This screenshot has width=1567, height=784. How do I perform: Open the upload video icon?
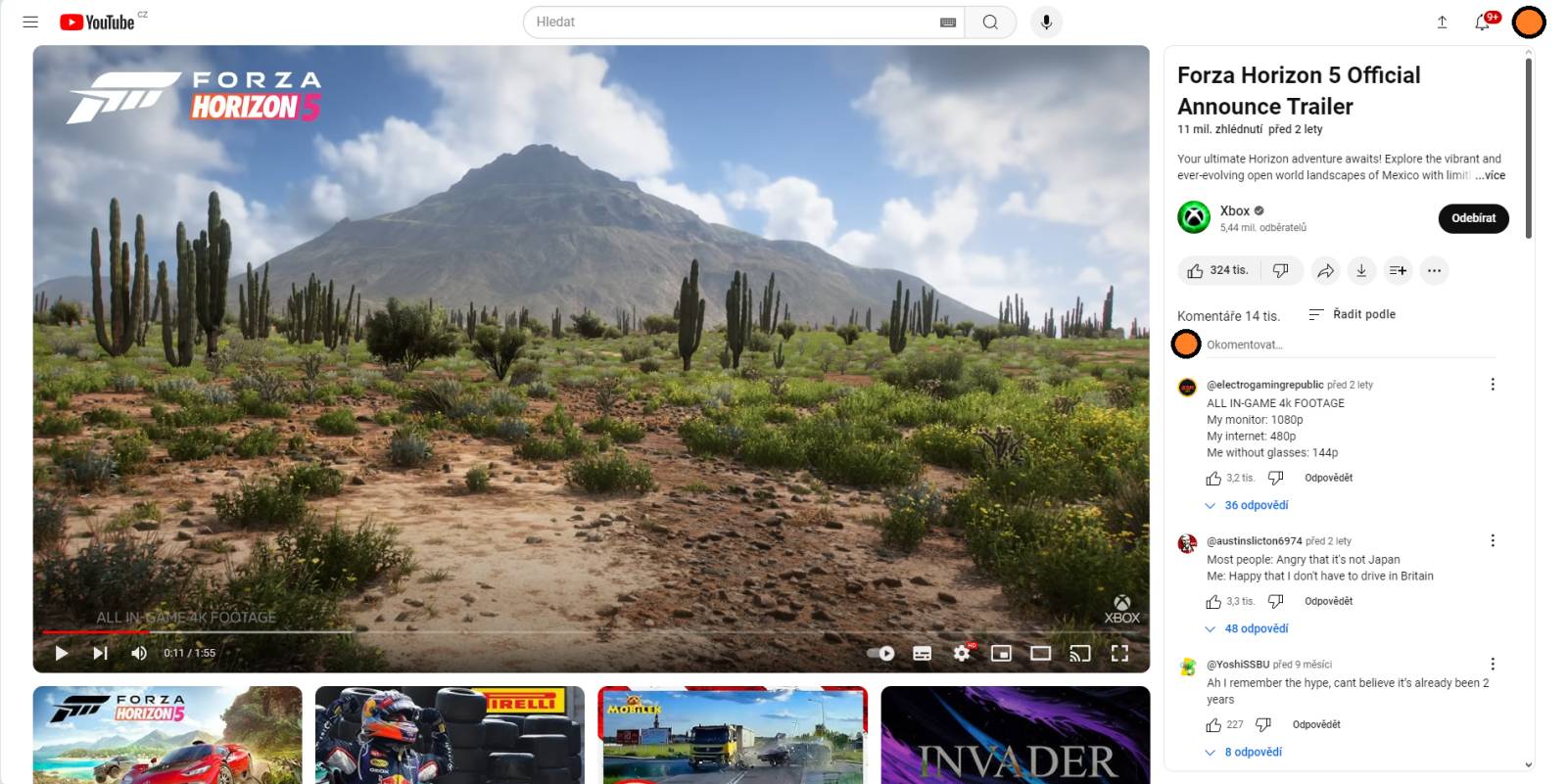click(x=1442, y=22)
